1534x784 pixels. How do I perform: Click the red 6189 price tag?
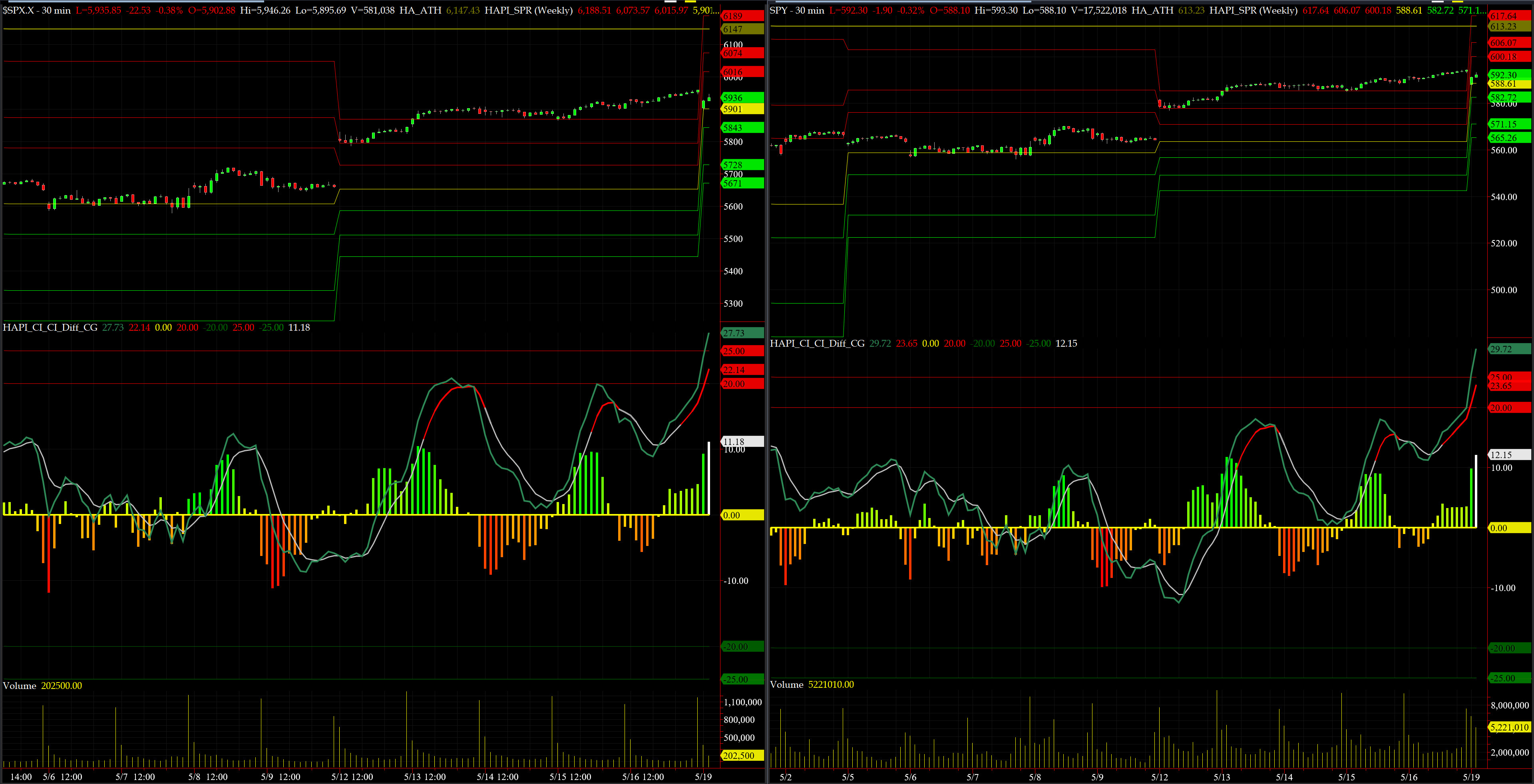click(741, 16)
